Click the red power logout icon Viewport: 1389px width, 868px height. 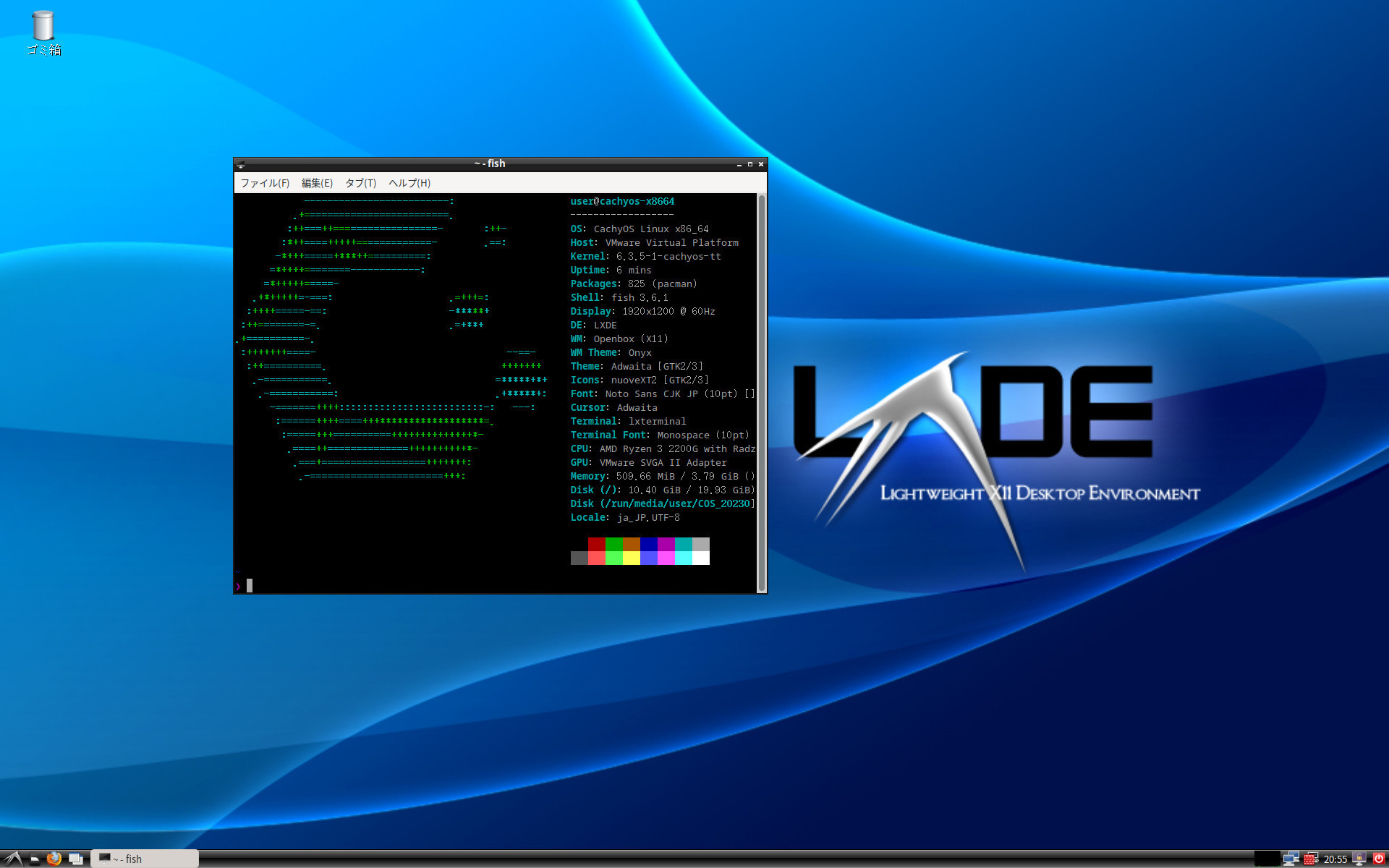(x=1379, y=859)
